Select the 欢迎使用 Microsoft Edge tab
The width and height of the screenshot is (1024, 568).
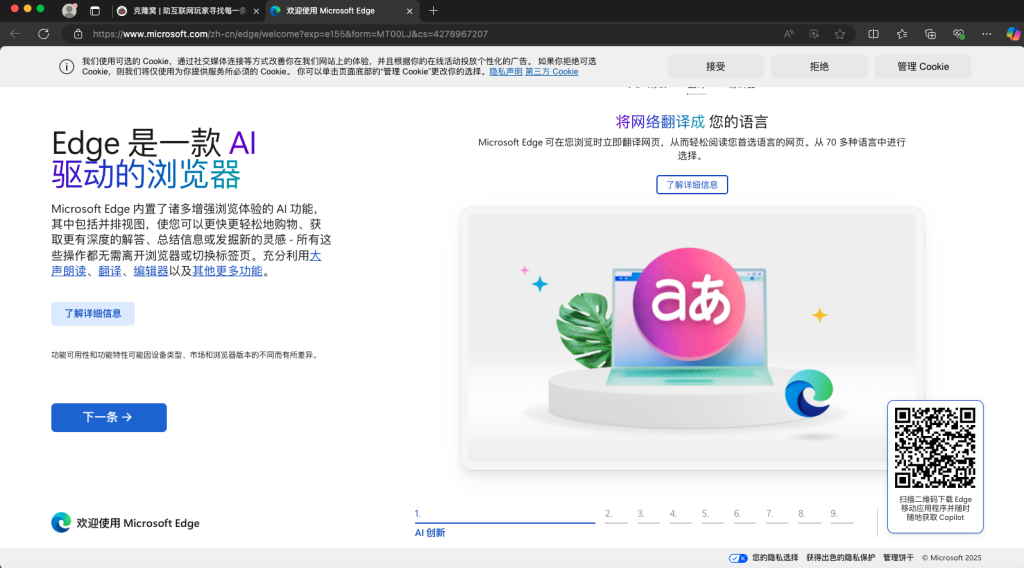[340, 11]
